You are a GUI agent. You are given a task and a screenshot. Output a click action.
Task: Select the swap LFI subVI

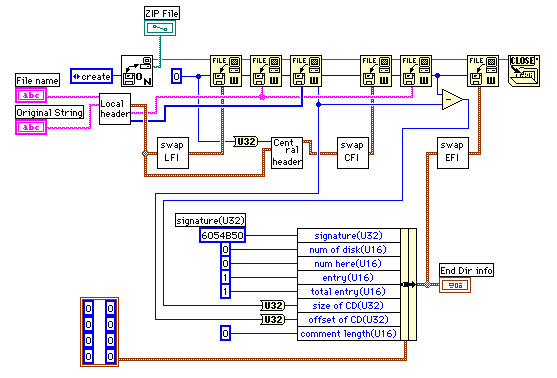[x=173, y=153]
